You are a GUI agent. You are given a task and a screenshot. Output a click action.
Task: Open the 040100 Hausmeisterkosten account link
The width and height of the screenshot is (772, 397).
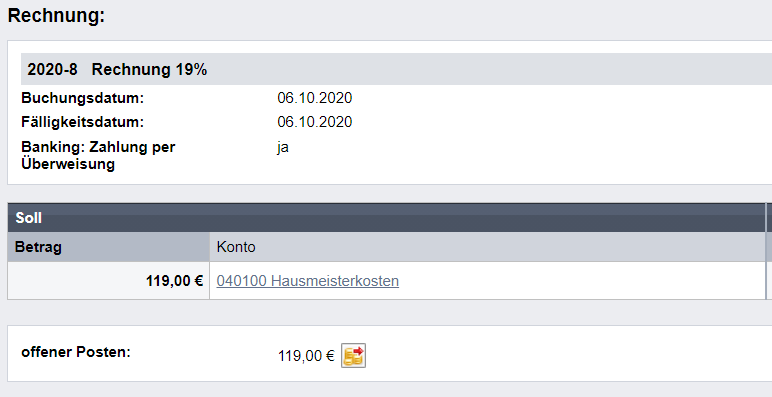click(308, 281)
